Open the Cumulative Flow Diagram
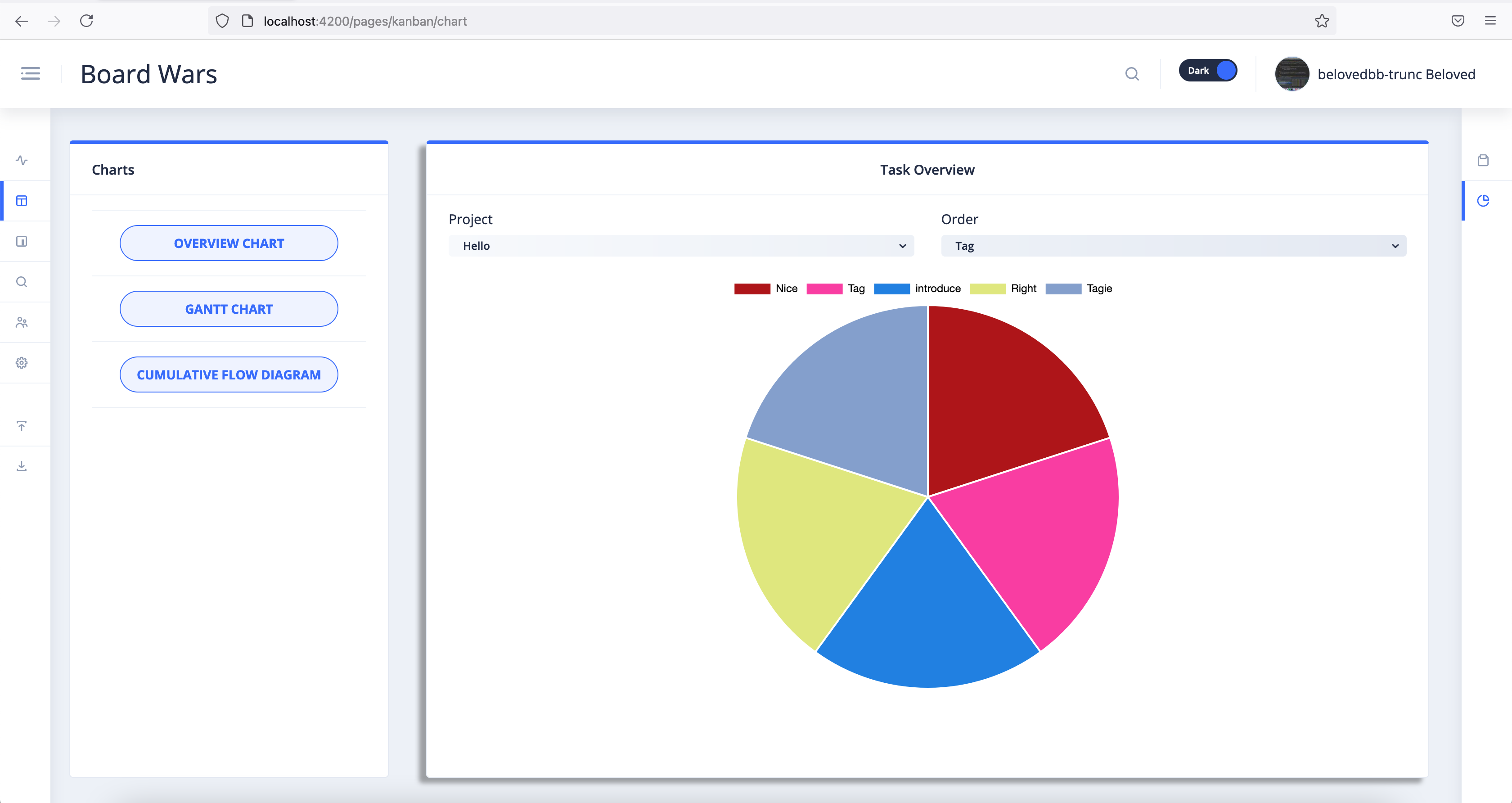Screen dimensions: 1512x803 (229, 374)
